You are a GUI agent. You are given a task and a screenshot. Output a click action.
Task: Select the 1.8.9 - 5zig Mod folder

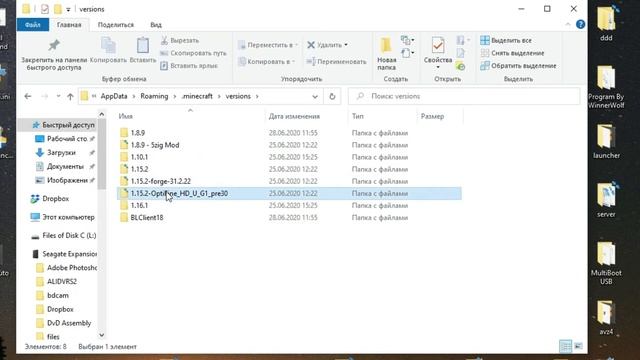pos(155,145)
